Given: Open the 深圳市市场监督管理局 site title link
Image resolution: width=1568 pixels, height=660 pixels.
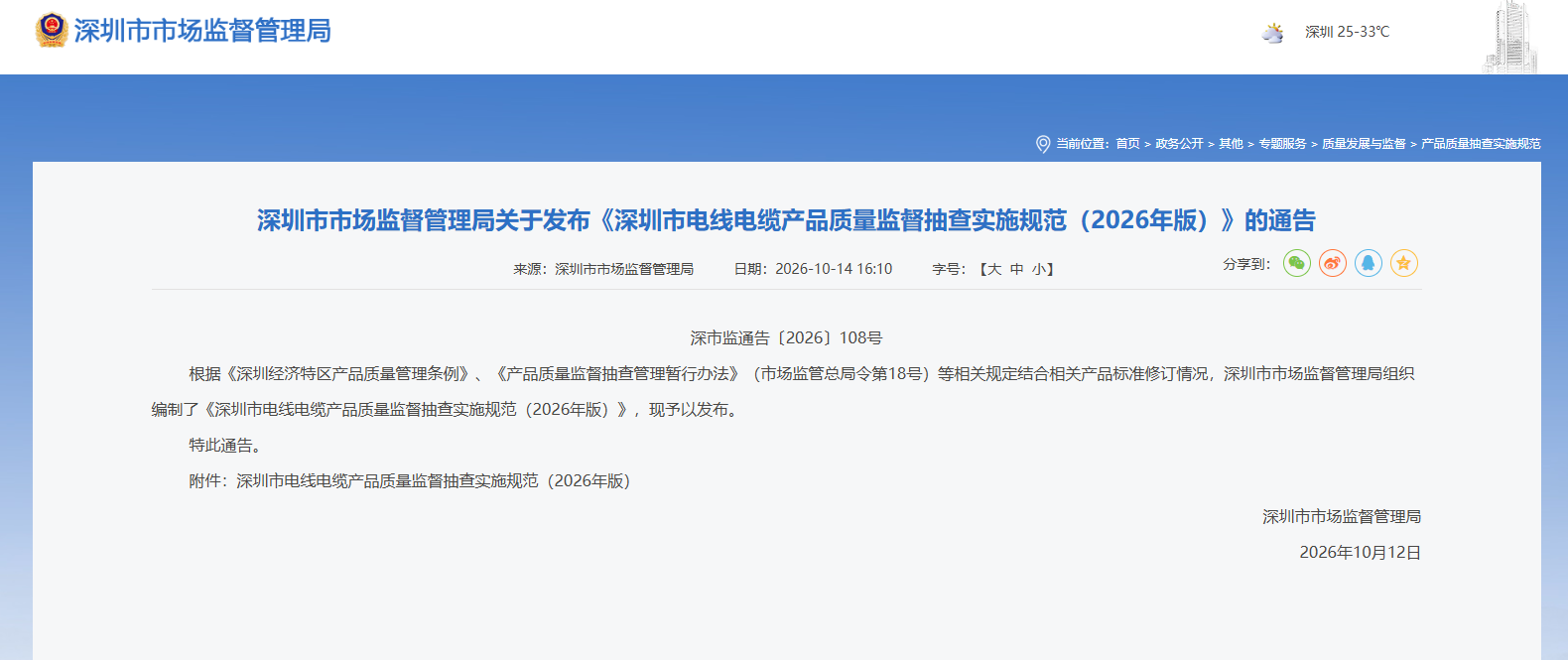Looking at the screenshot, I should tap(202, 31).
